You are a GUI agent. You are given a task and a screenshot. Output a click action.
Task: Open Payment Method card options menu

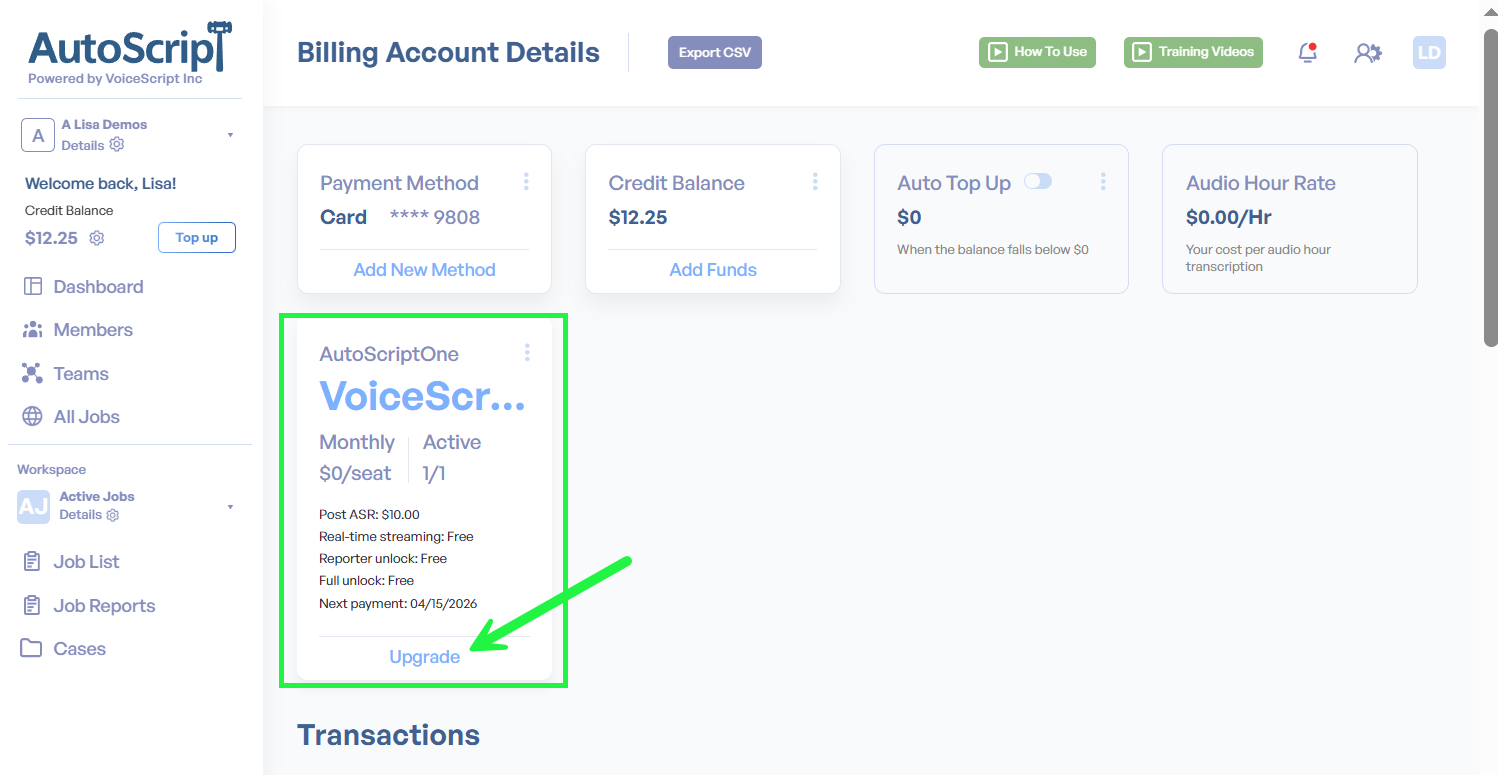[x=526, y=182]
